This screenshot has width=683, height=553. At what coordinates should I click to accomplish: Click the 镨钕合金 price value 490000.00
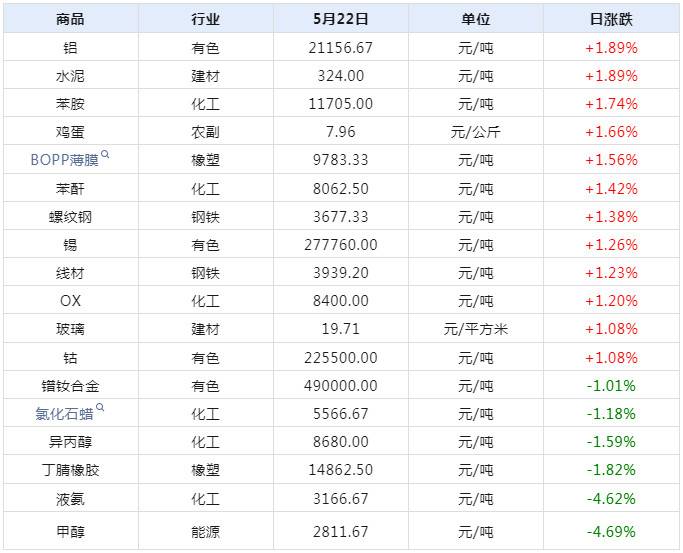340,385
